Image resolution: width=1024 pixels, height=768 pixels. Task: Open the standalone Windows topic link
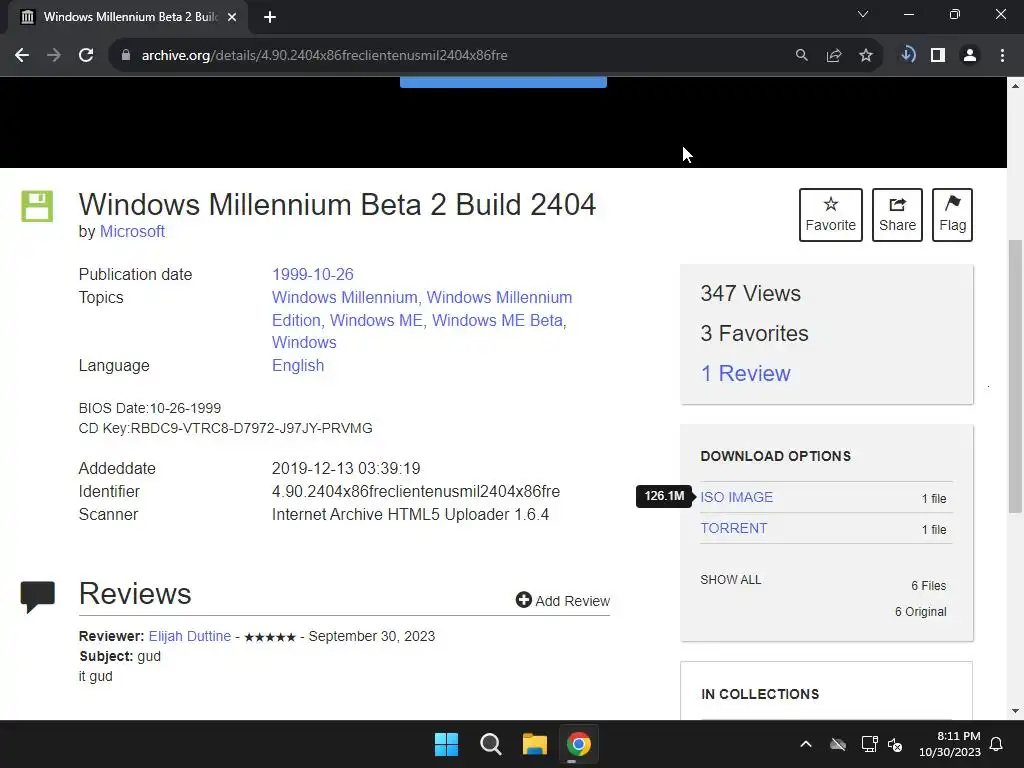(x=304, y=342)
